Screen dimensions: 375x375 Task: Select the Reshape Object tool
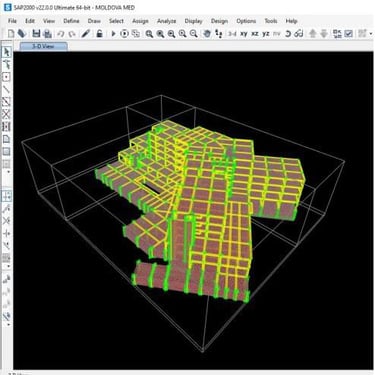click(x=7, y=64)
